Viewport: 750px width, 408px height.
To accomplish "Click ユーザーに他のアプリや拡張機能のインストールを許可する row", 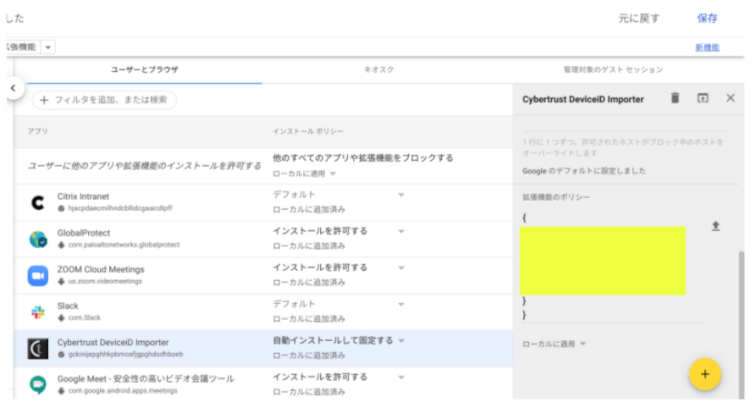I will coord(144,166).
